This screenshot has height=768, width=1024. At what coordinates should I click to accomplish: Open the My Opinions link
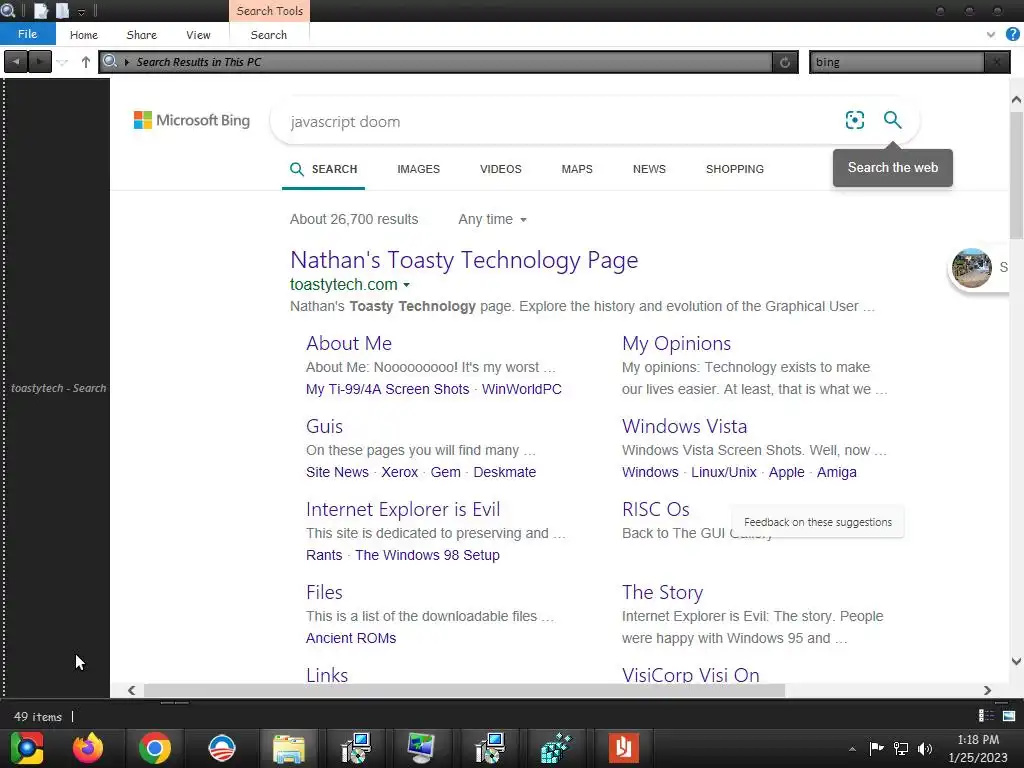click(676, 344)
